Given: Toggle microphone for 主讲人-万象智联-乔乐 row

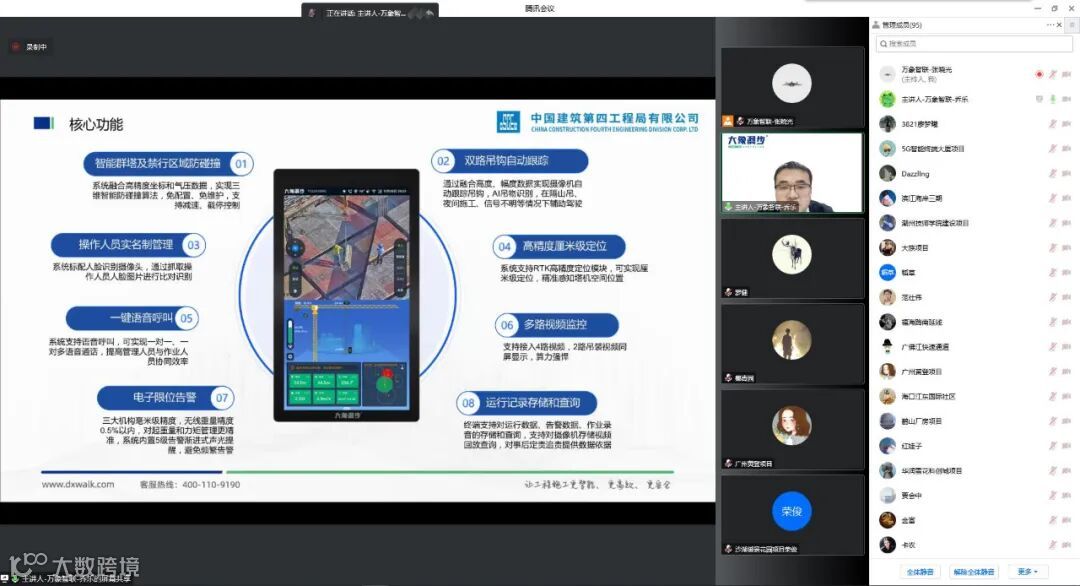Looking at the screenshot, I should pos(1052,99).
